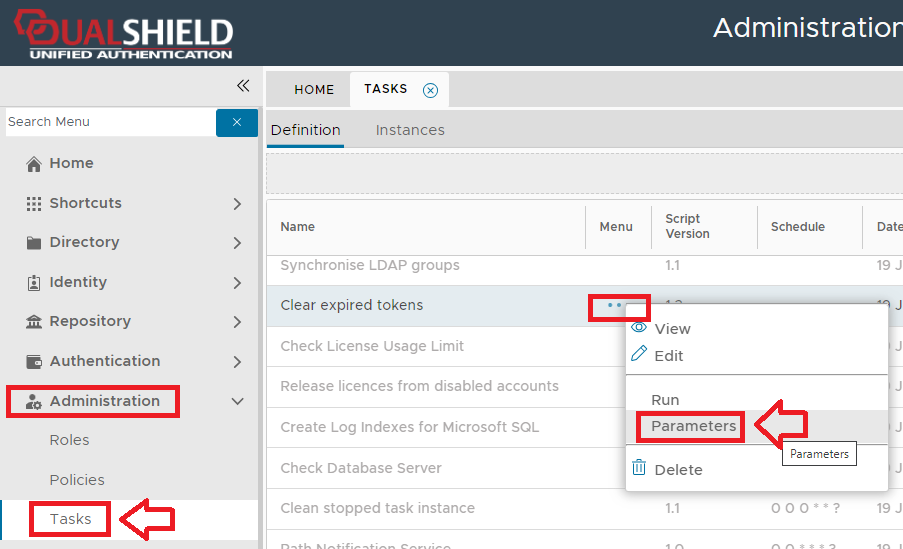Click Delete in the context menu

click(x=678, y=470)
